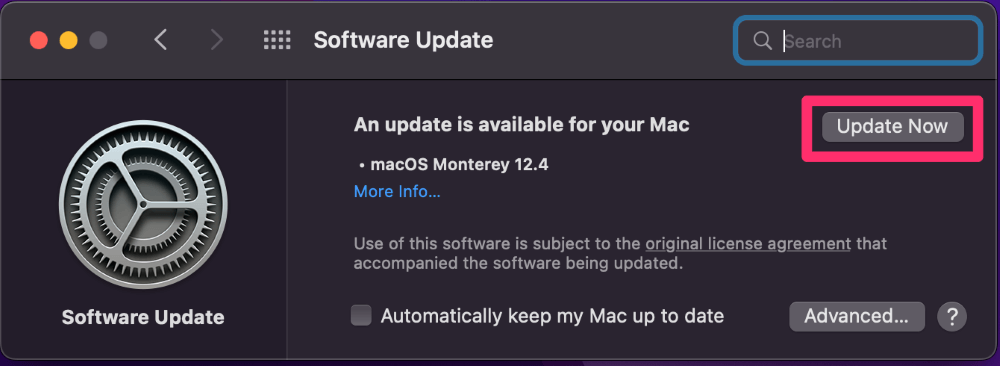Show all preferences via grid icon
Viewport: 1000px width, 366px height.
pyautogui.click(x=277, y=40)
